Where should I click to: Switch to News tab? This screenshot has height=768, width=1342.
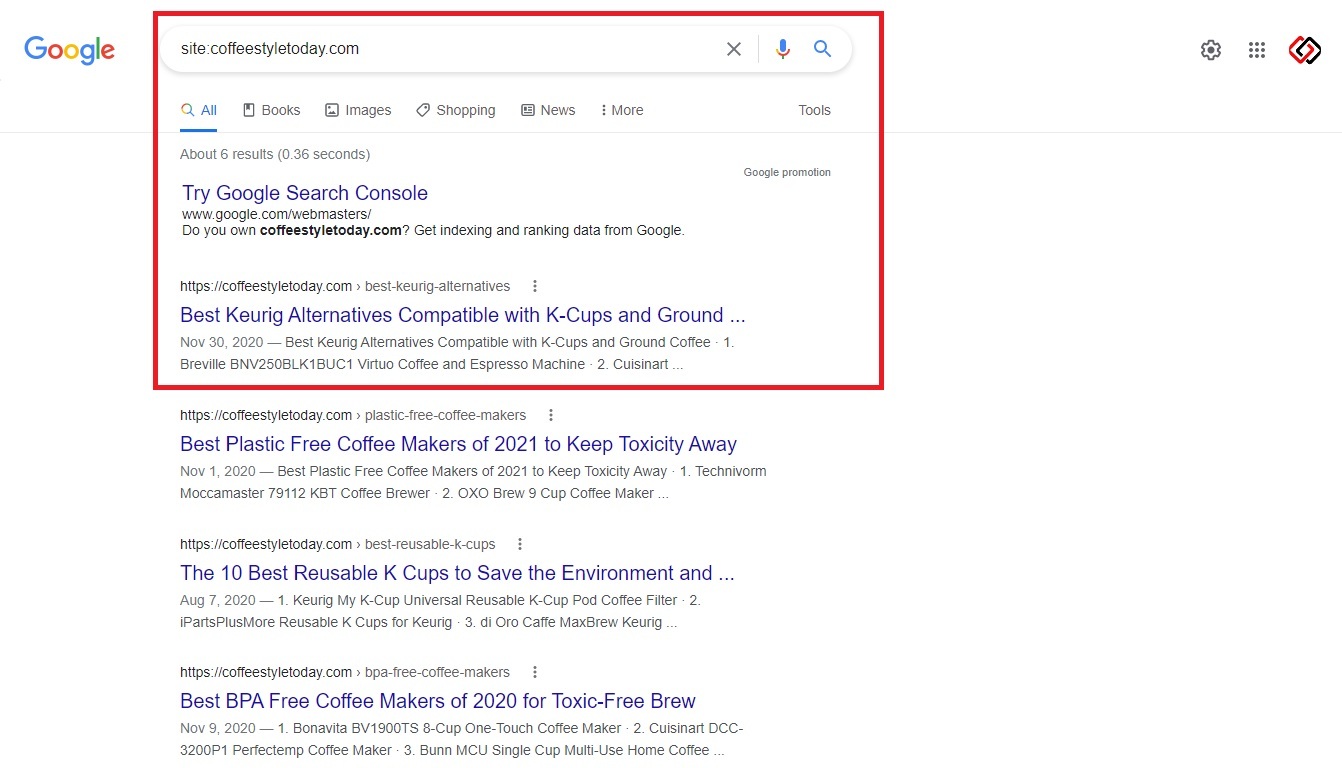coord(548,110)
